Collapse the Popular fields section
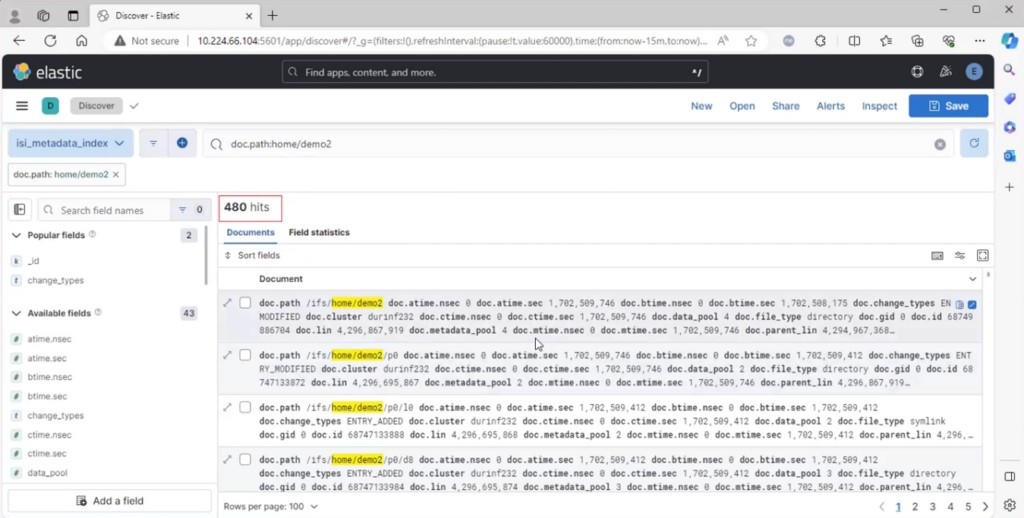 [16, 235]
